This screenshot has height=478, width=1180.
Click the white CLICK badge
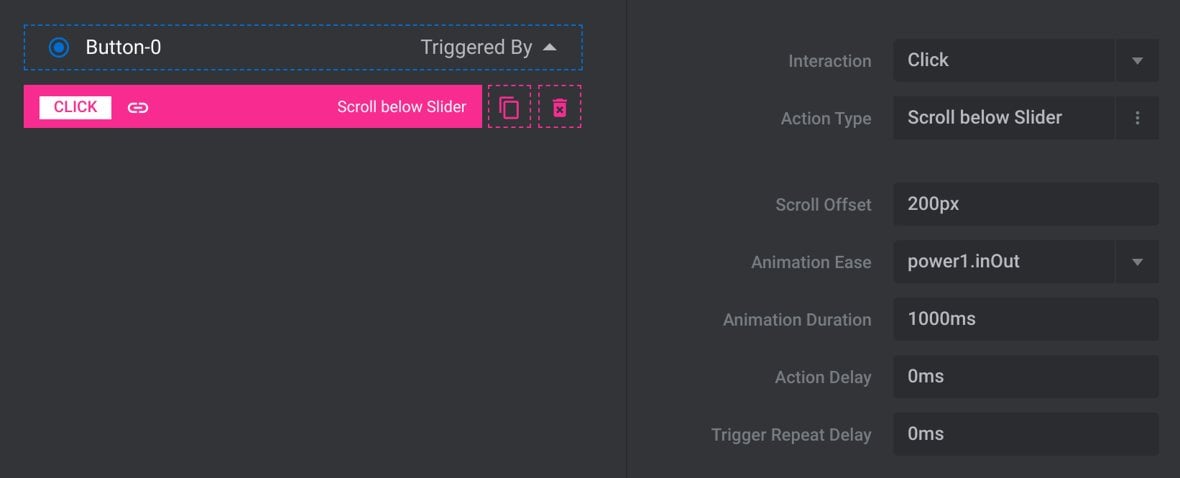point(75,107)
